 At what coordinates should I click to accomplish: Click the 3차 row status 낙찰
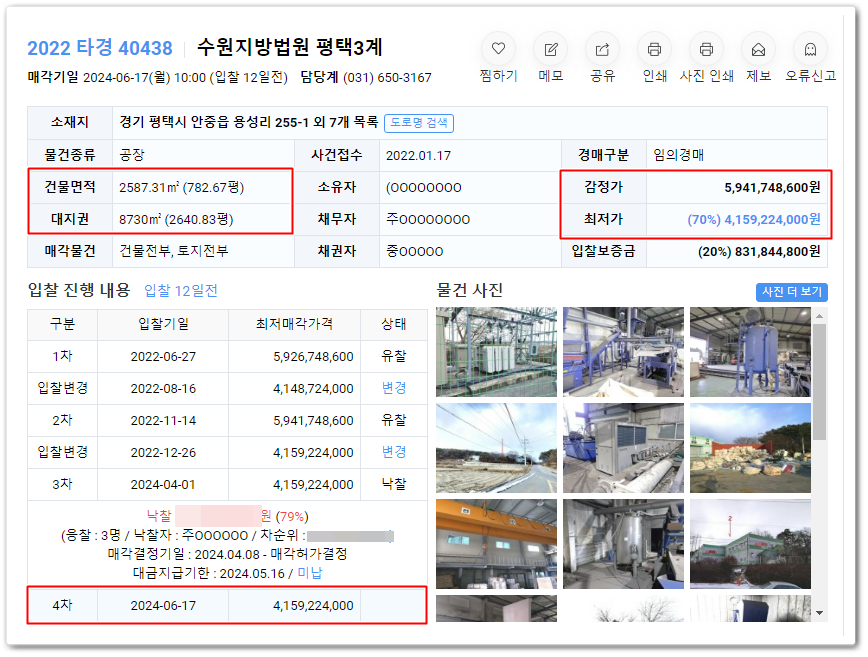pos(394,484)
